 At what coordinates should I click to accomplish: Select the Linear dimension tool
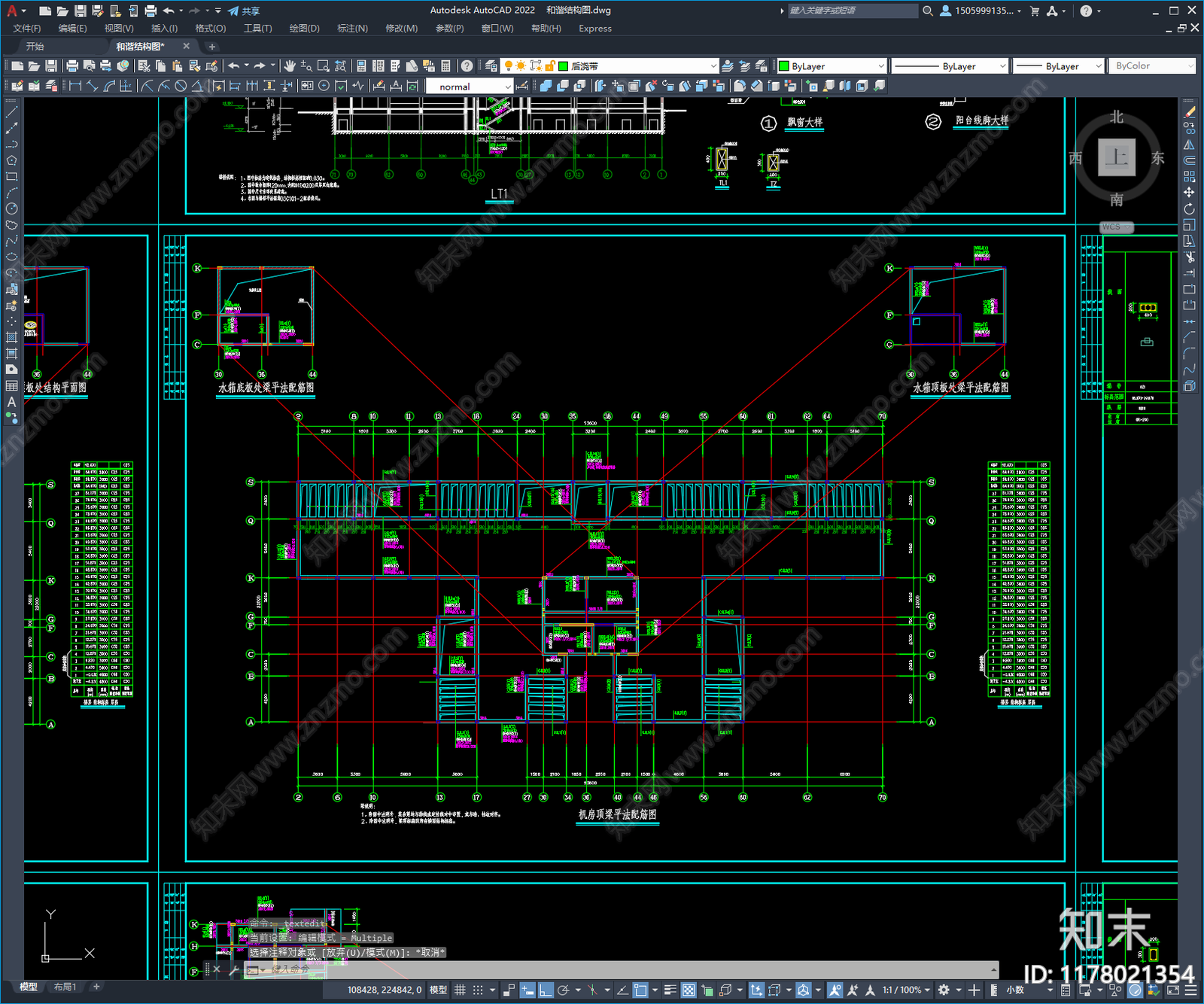point(75,86)
